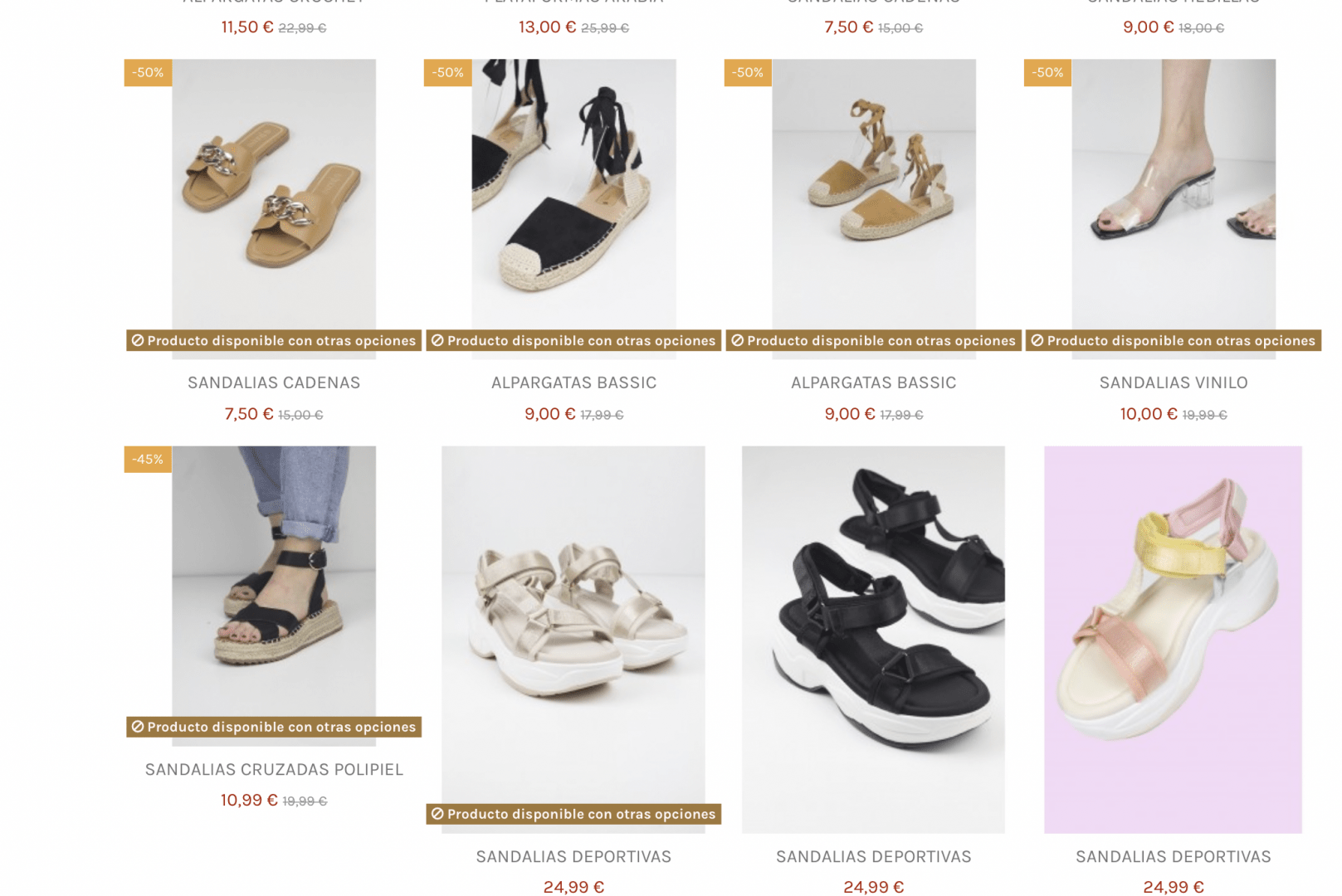Click the 10,99 € price of crossed sandals
Image resolution: width=1342 pixels, height=896 pixels.
249,800
